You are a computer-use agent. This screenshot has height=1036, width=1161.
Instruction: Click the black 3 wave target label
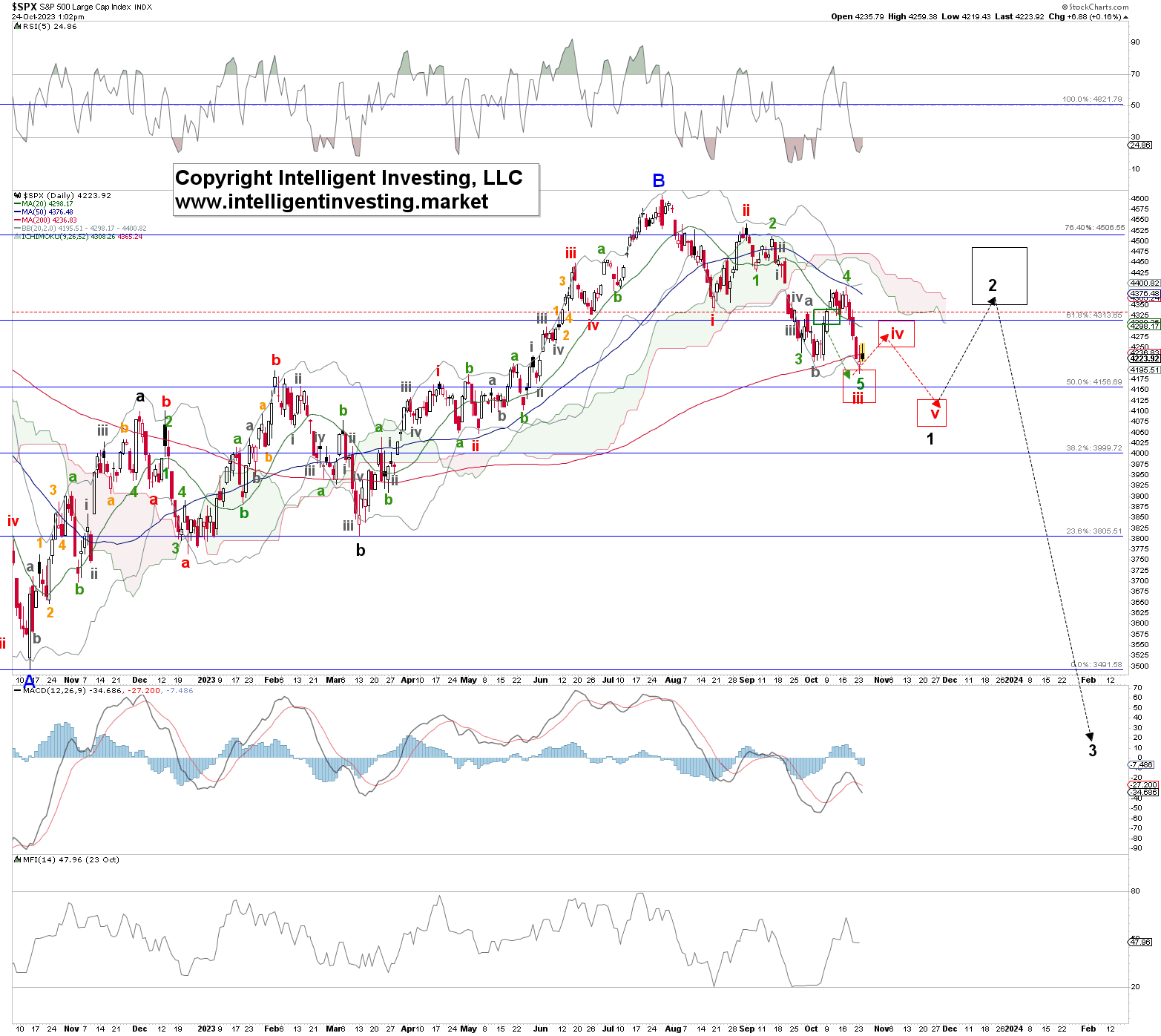pyautogui.click(x=1092, y=751)
